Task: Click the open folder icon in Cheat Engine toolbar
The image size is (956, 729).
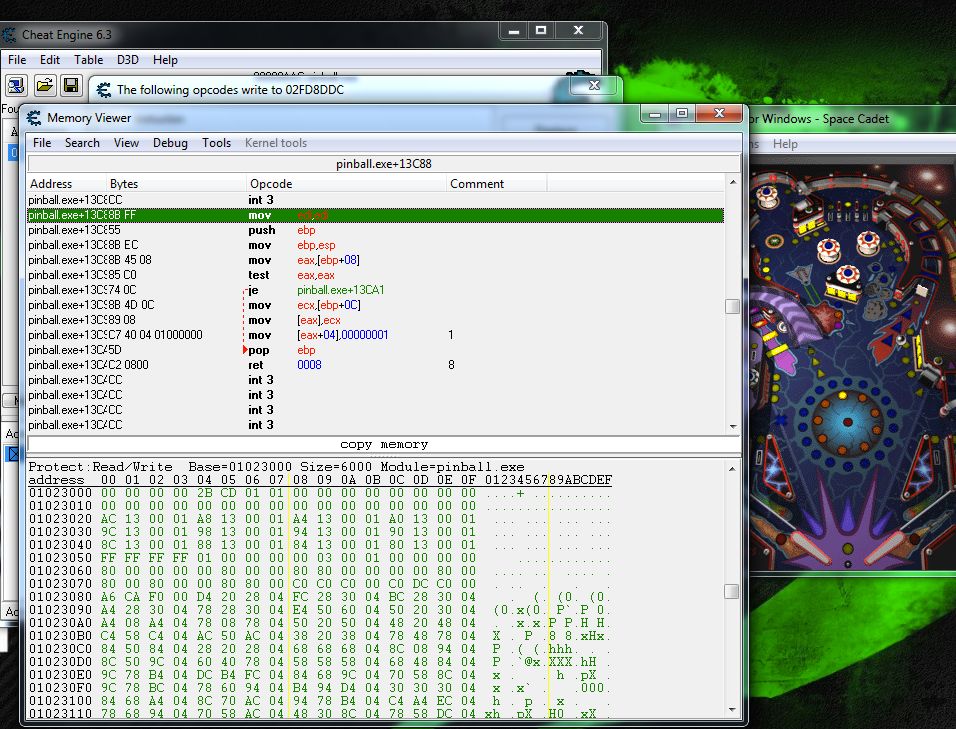Action: (x=45, y=85)
